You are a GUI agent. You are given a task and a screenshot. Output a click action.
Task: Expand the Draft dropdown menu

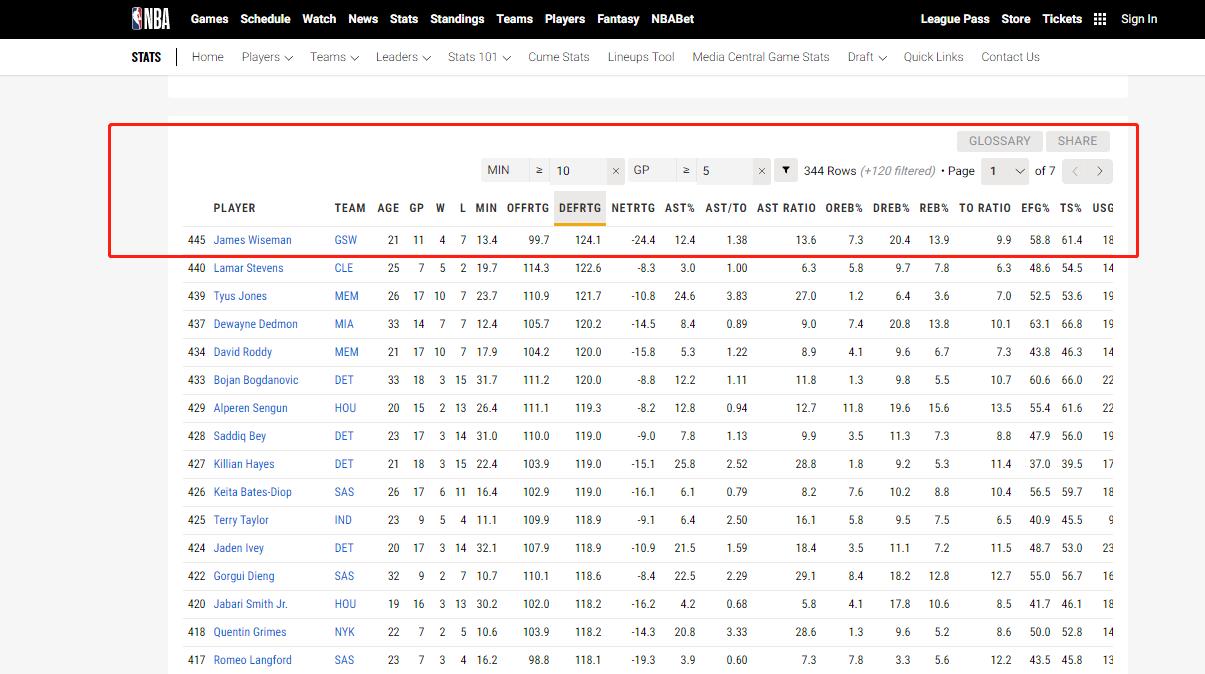click(x=867, y=57)
